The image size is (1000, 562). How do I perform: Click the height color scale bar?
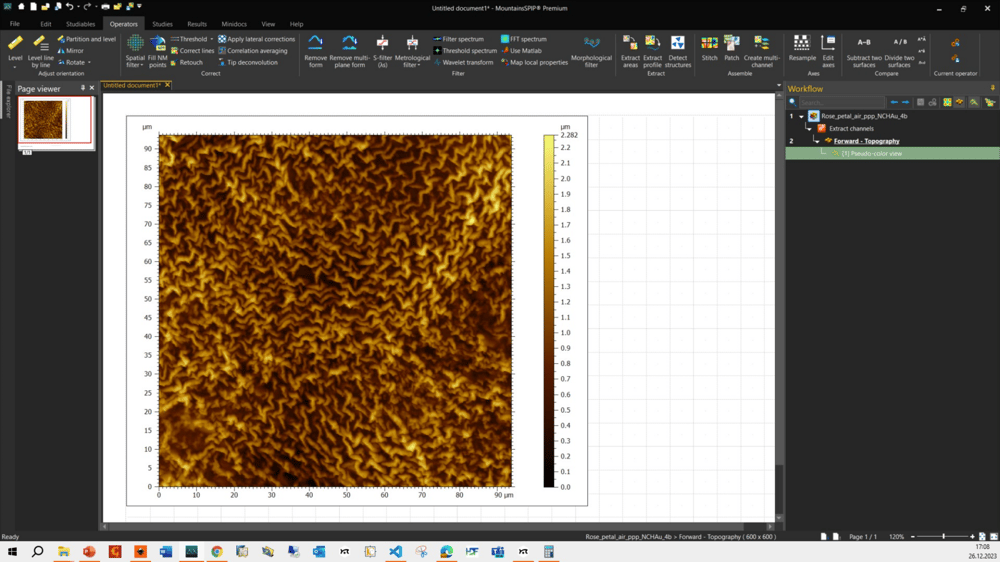pos(548,311)
